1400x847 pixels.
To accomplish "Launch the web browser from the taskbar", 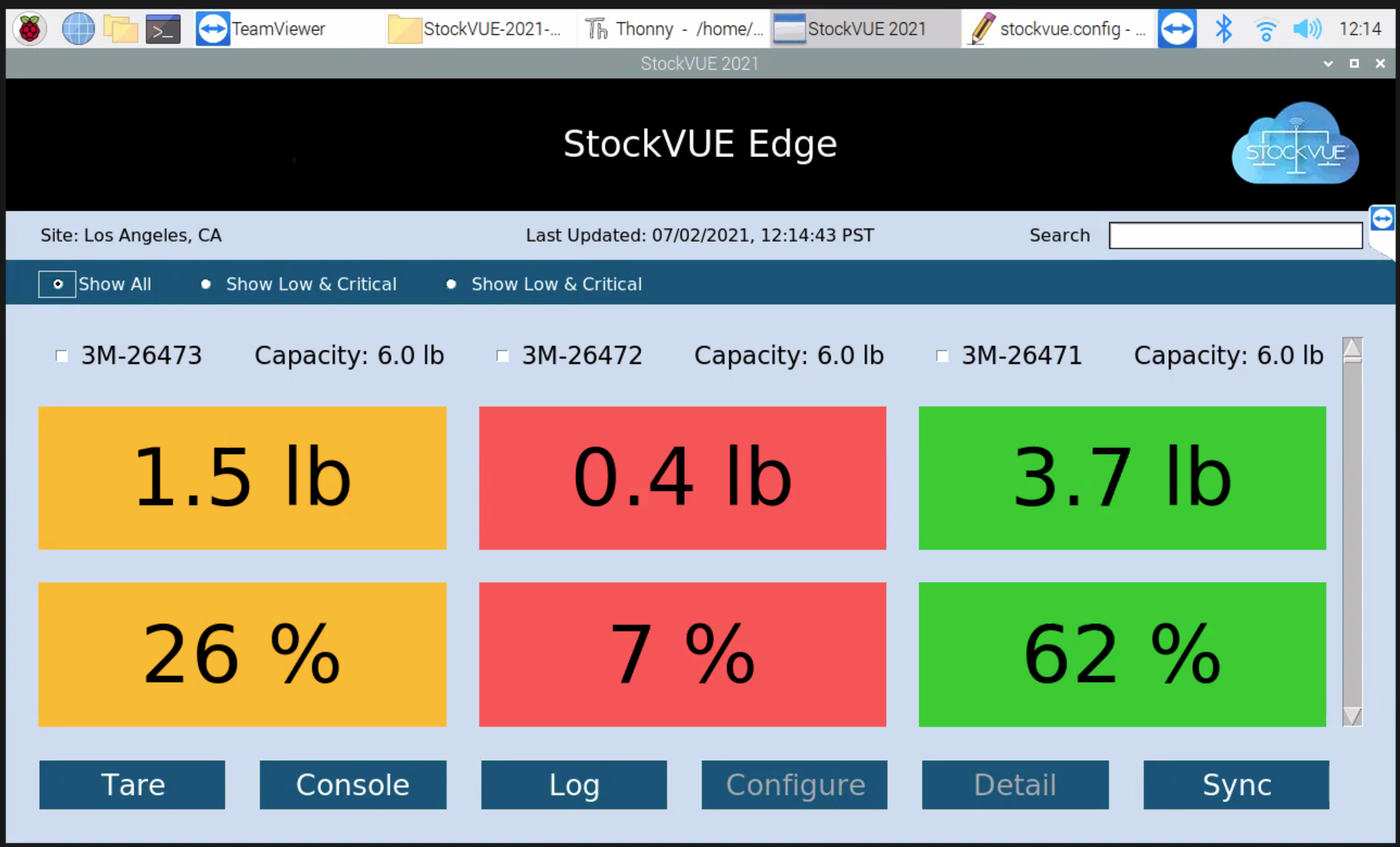I will coord(77,28).
